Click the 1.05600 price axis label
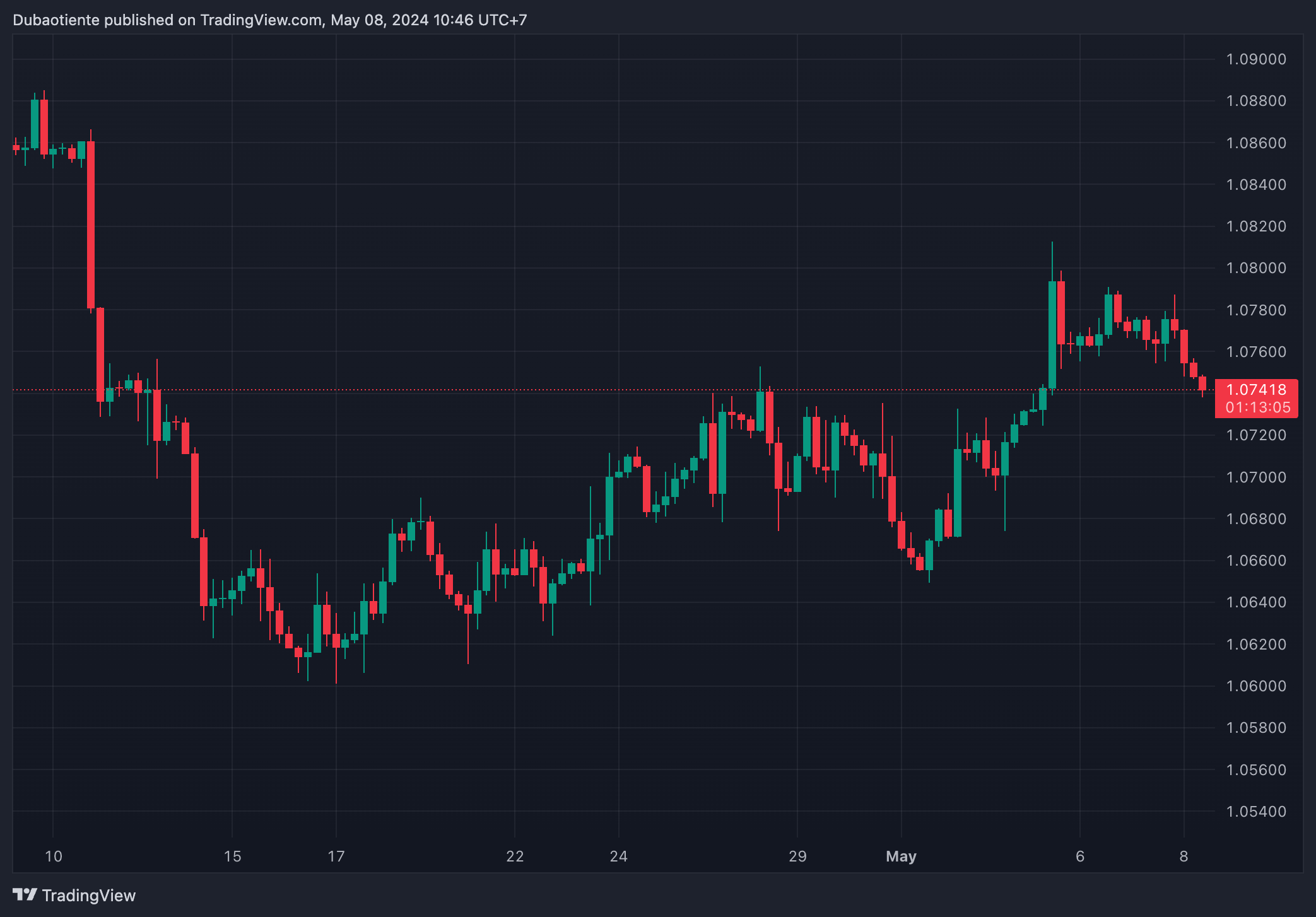This screenshot has height=917, width=1316. (1256, 770)
